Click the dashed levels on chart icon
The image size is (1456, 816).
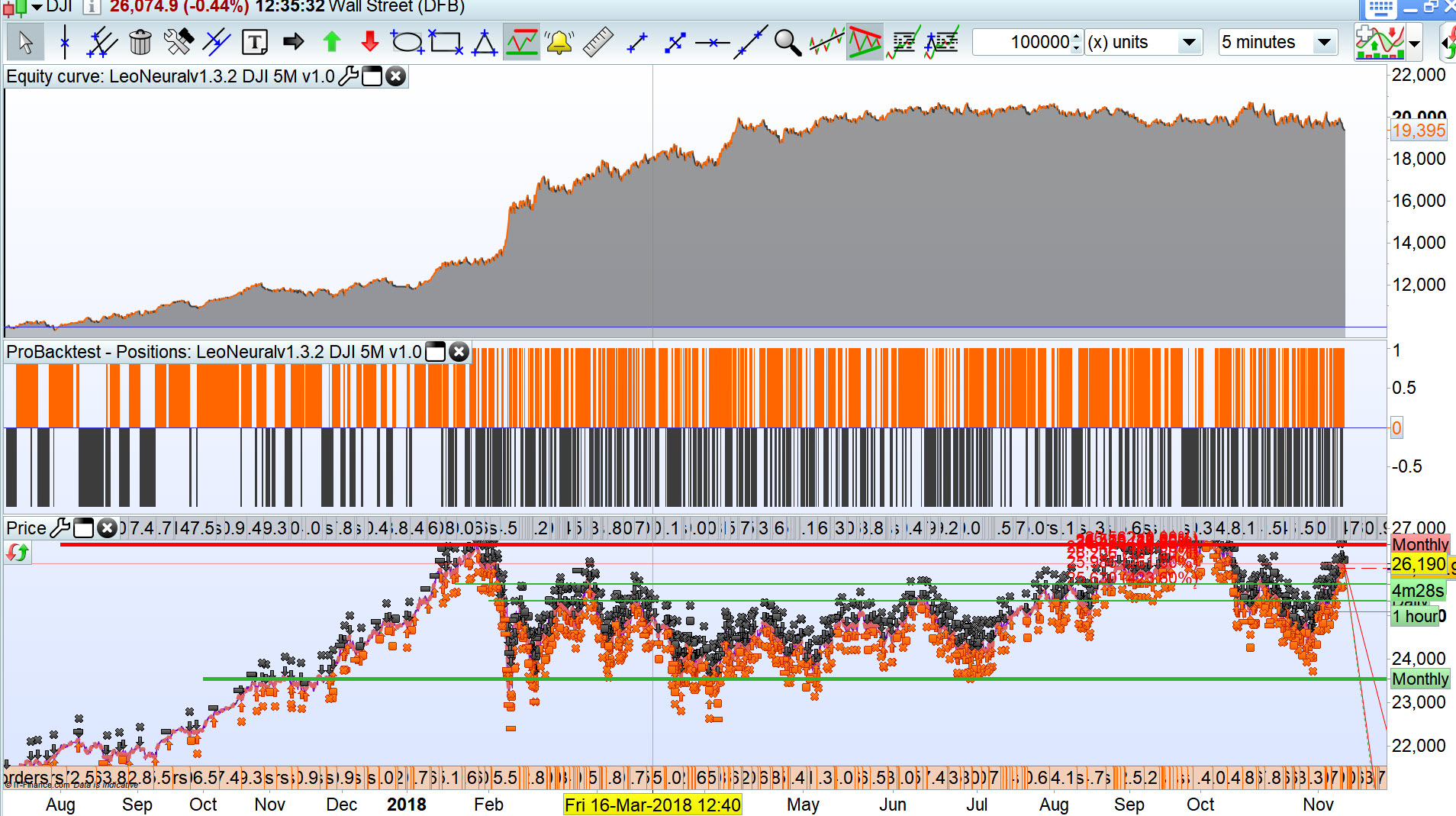point(905,42)
